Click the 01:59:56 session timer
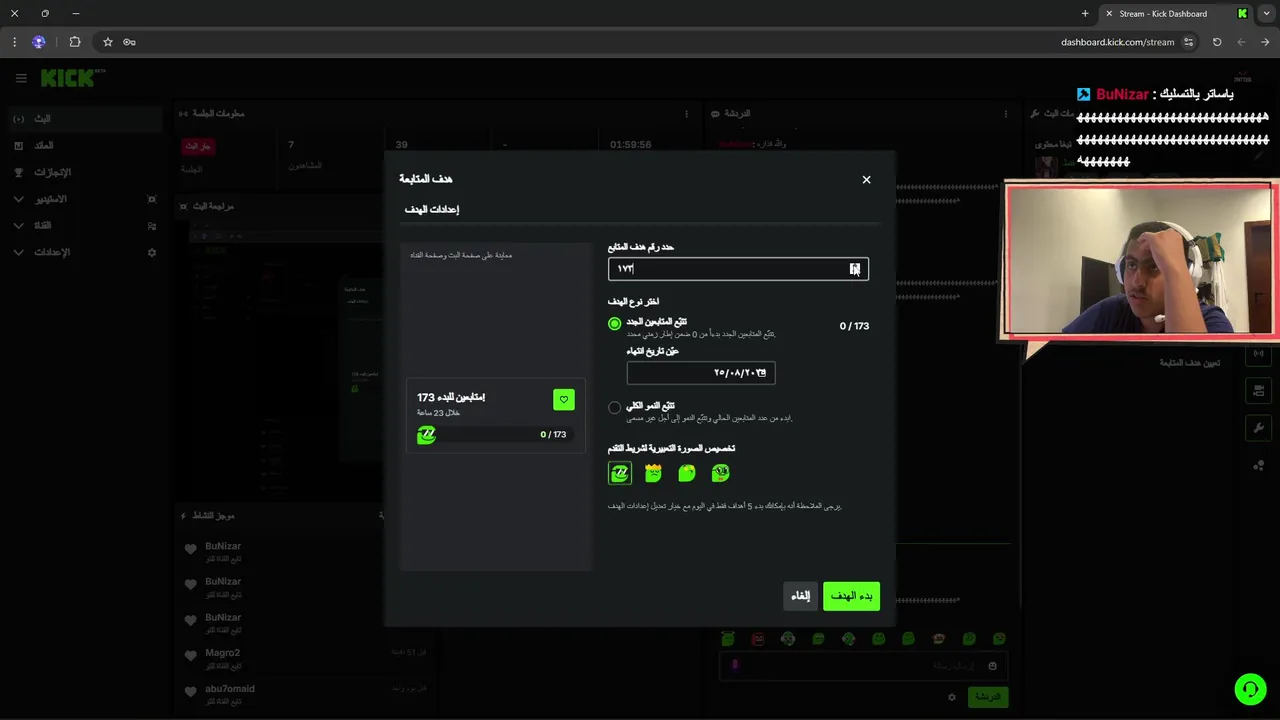Viewport: 1280px width, 720px height. point(630,145)
